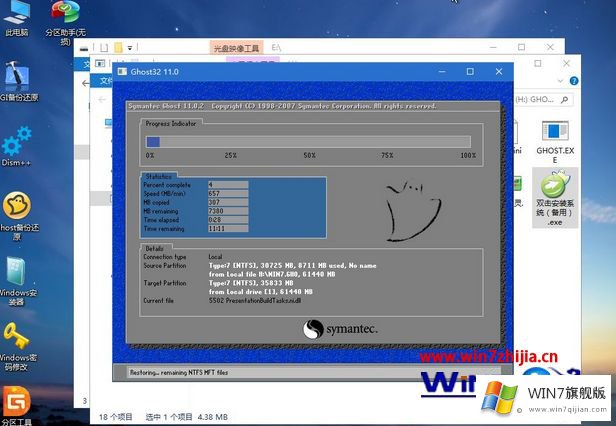Click the Symantec logo in Ghost
The image size is (616, 426).
pos(340,329)
